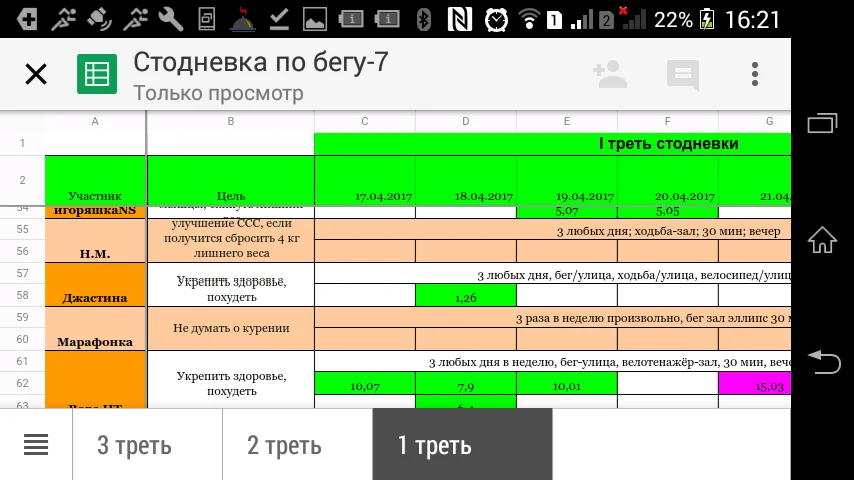Select the 'игоряшкаNS' participant cell
This screenshot has height=480, width=854.
click(x=95, y=211)
